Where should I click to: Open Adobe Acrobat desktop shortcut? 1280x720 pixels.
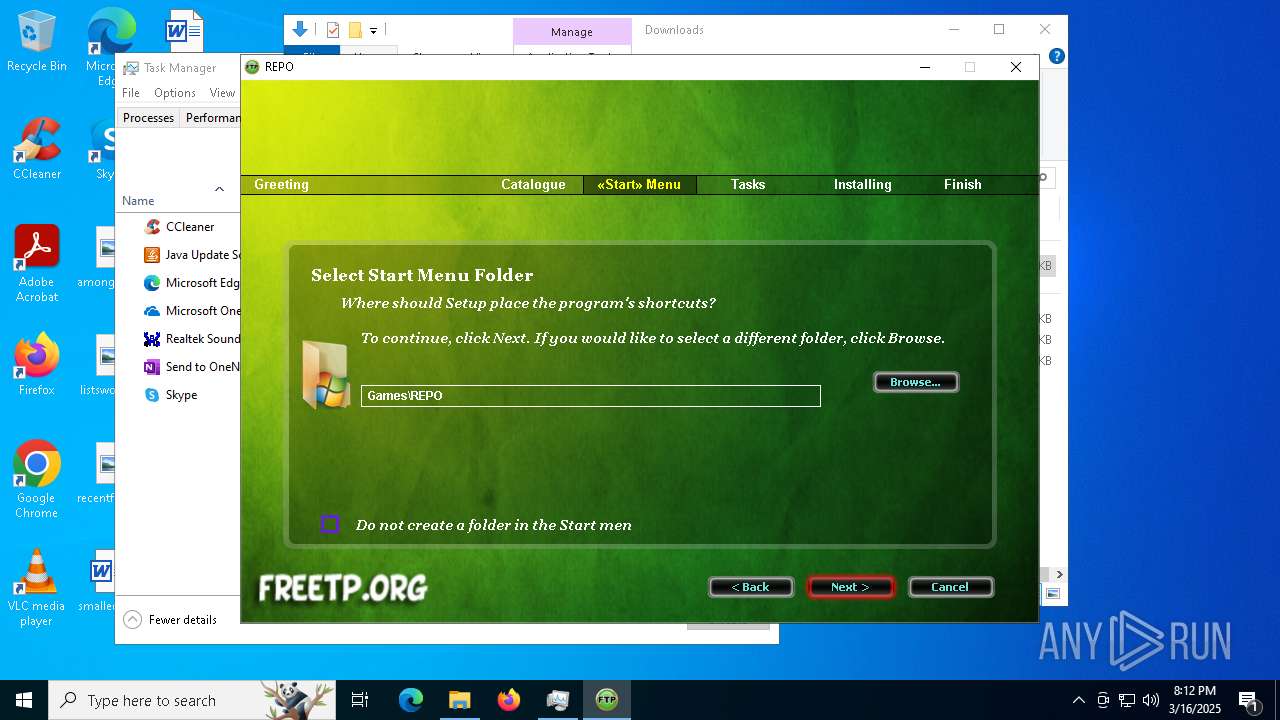pos(37,264)
